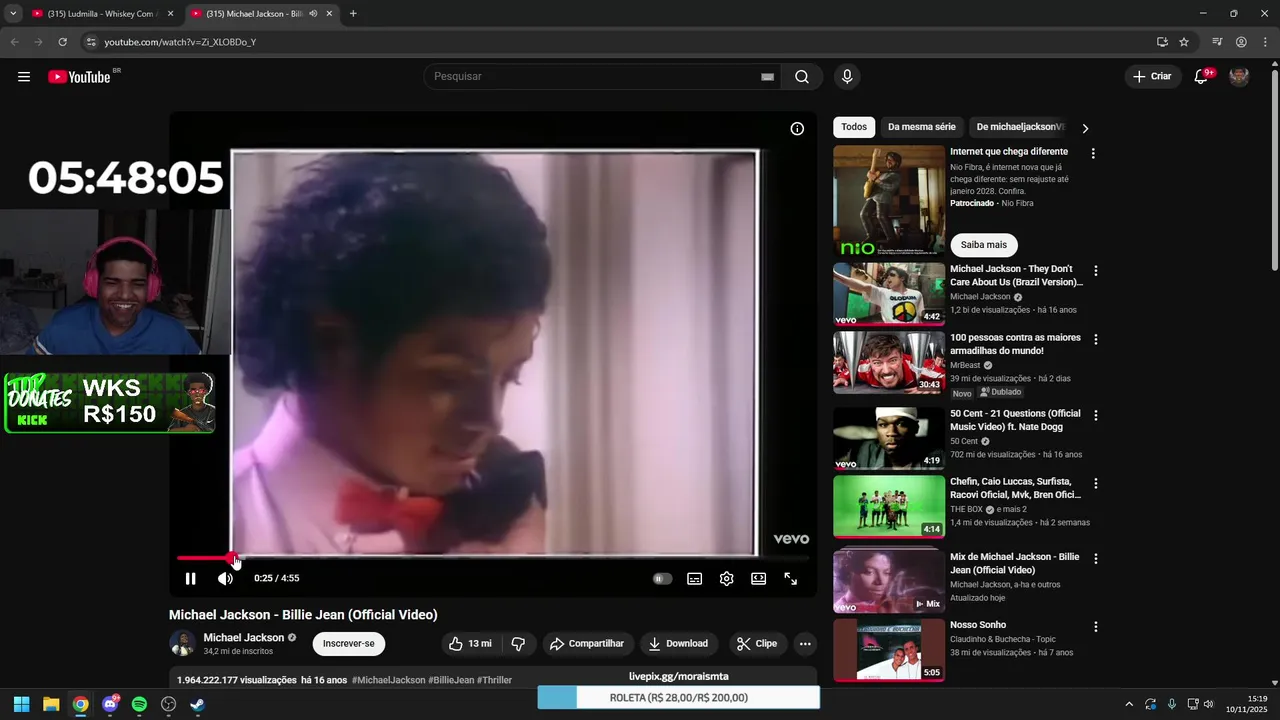Viewport: 1280px width, 720px height.
Task: Click Saiba mais on Nio ad
Action: 984,245
